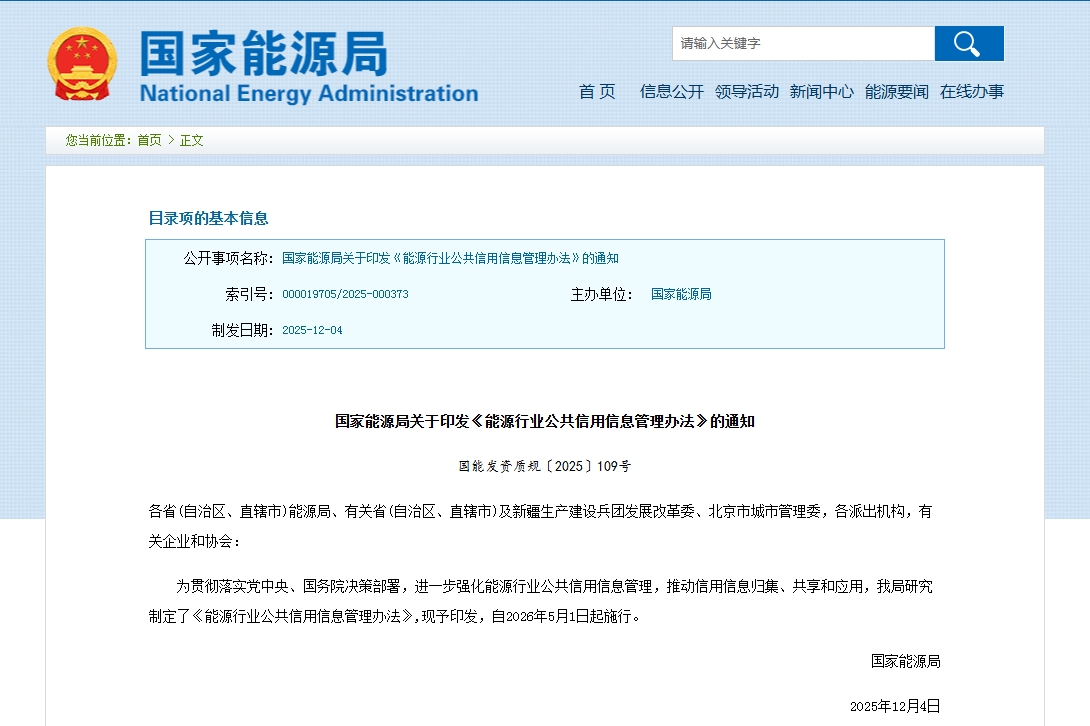
Task: Click document number 国能发资质规〔2025〕109号
Action: (544, 466)
